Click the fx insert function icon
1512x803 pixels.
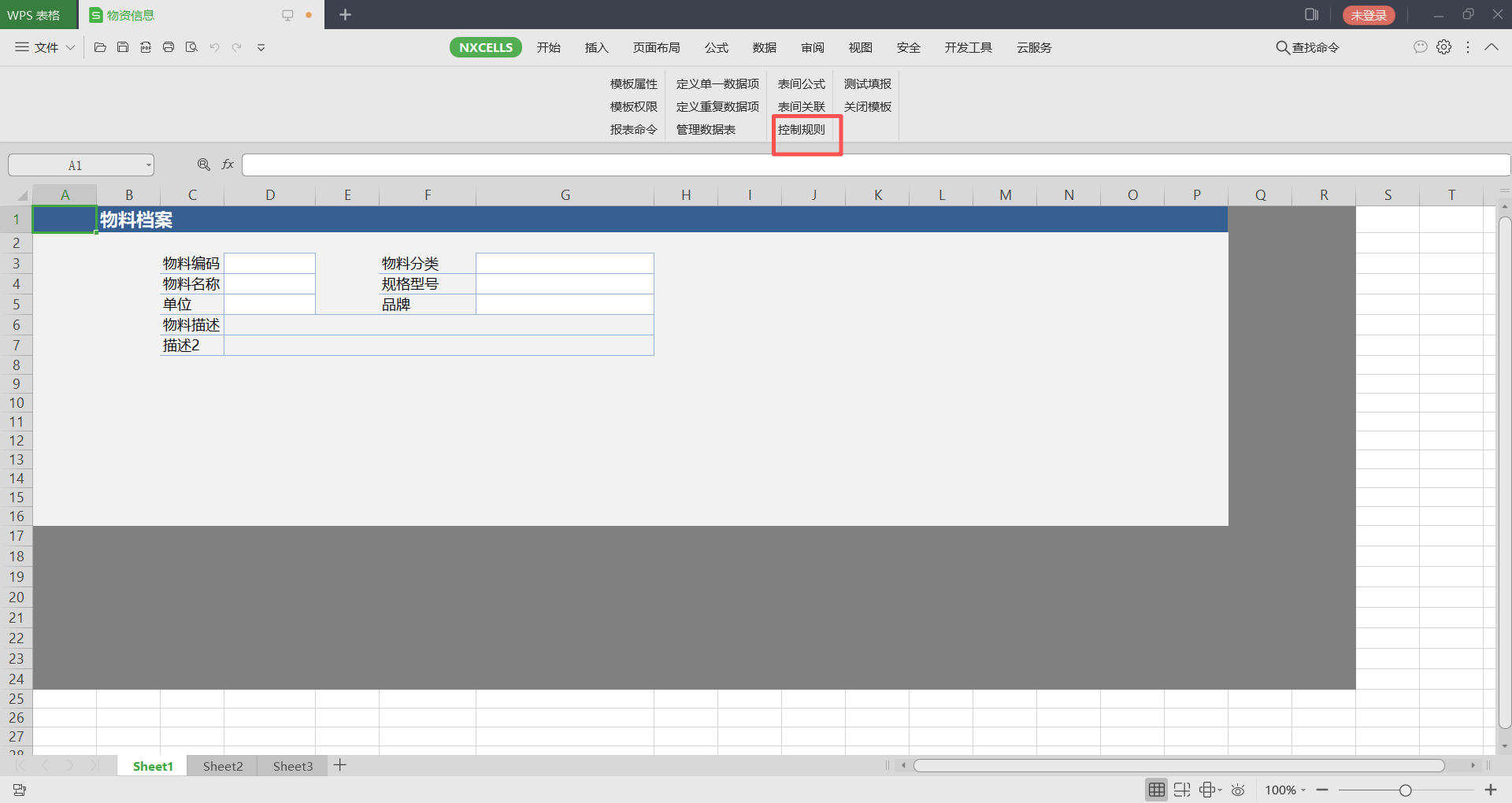pos(228,165)
